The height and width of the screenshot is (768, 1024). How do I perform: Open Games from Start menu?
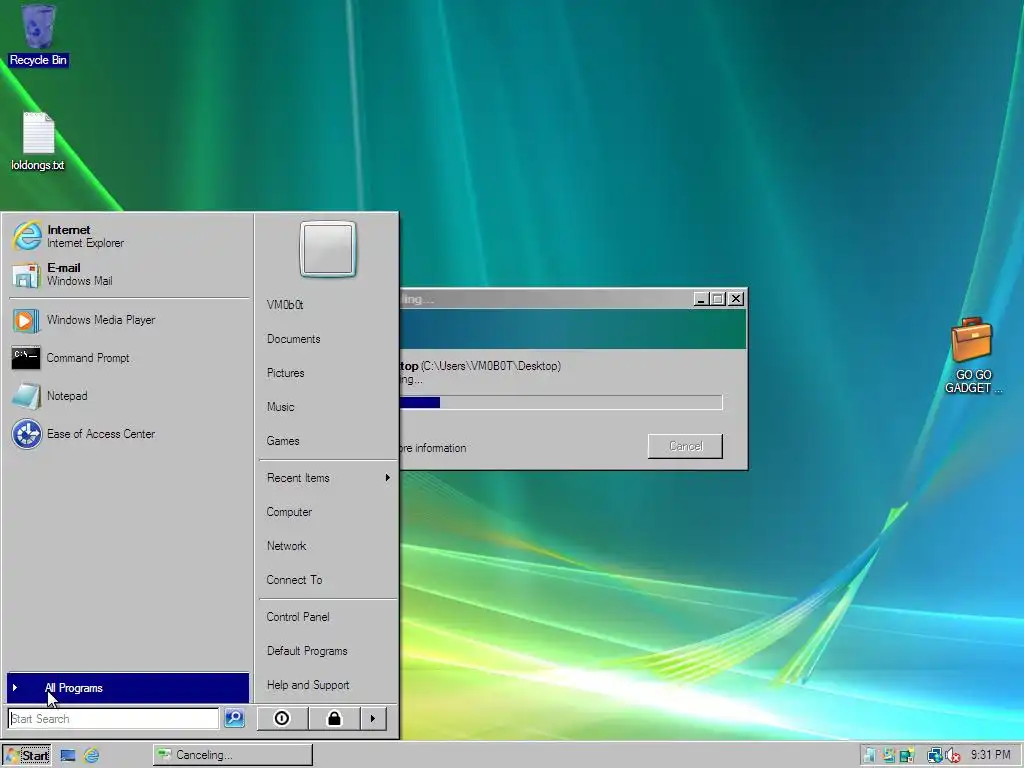[x=328, y=441]
